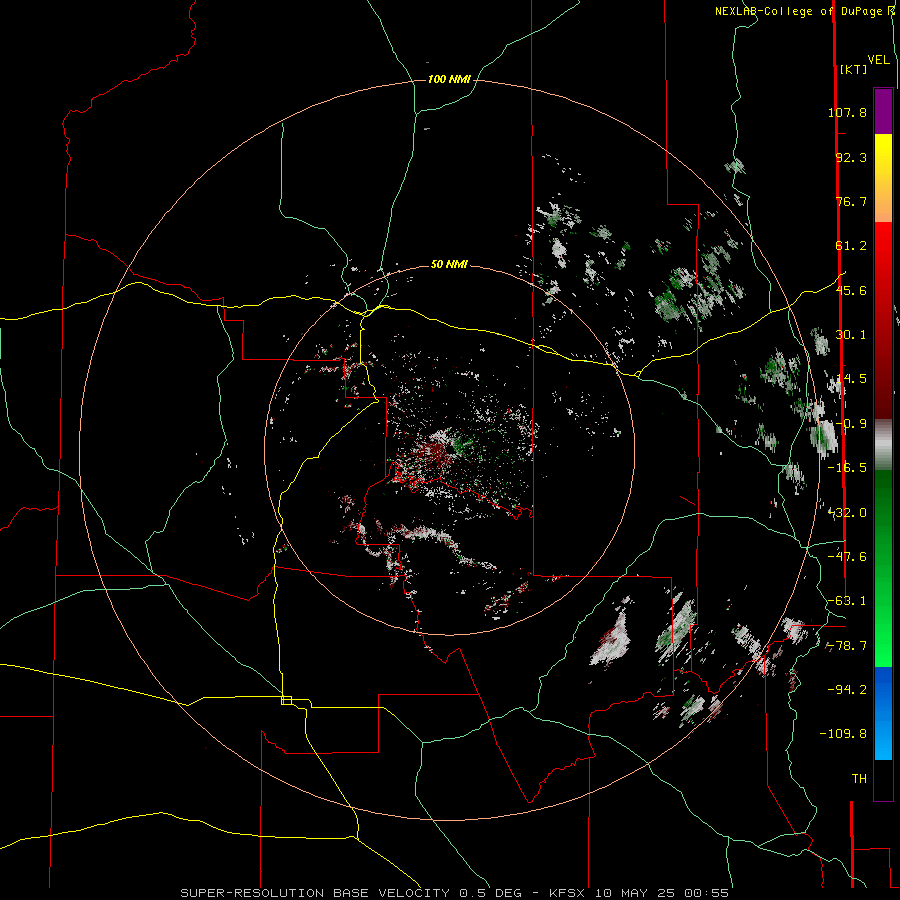Click the VEL legend title

tap(878, 60)
